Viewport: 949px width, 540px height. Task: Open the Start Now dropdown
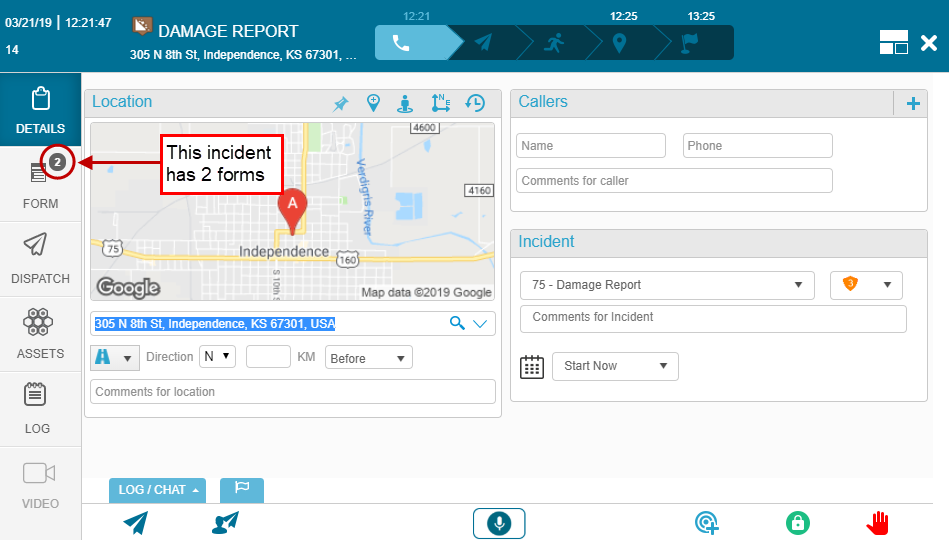point(615,366)
